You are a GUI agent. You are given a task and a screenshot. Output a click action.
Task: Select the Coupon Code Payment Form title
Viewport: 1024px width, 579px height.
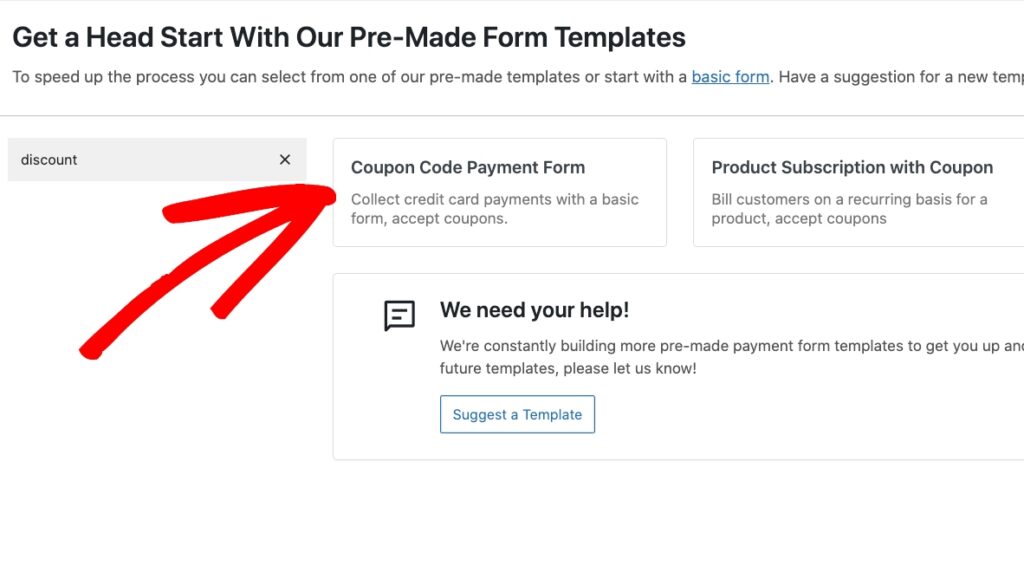[x=467, y=168]
